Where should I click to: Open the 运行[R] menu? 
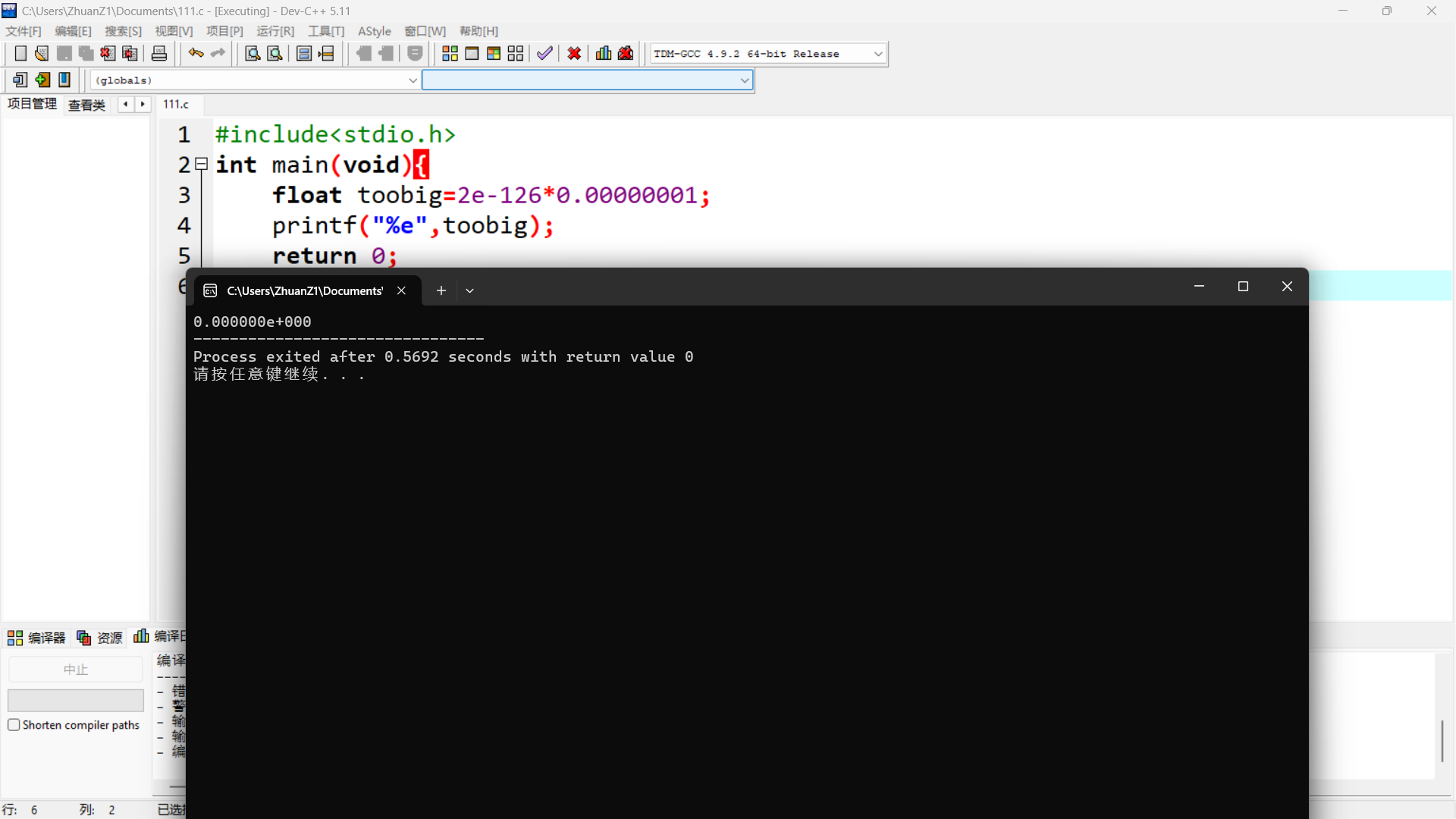tap(275, 31)
